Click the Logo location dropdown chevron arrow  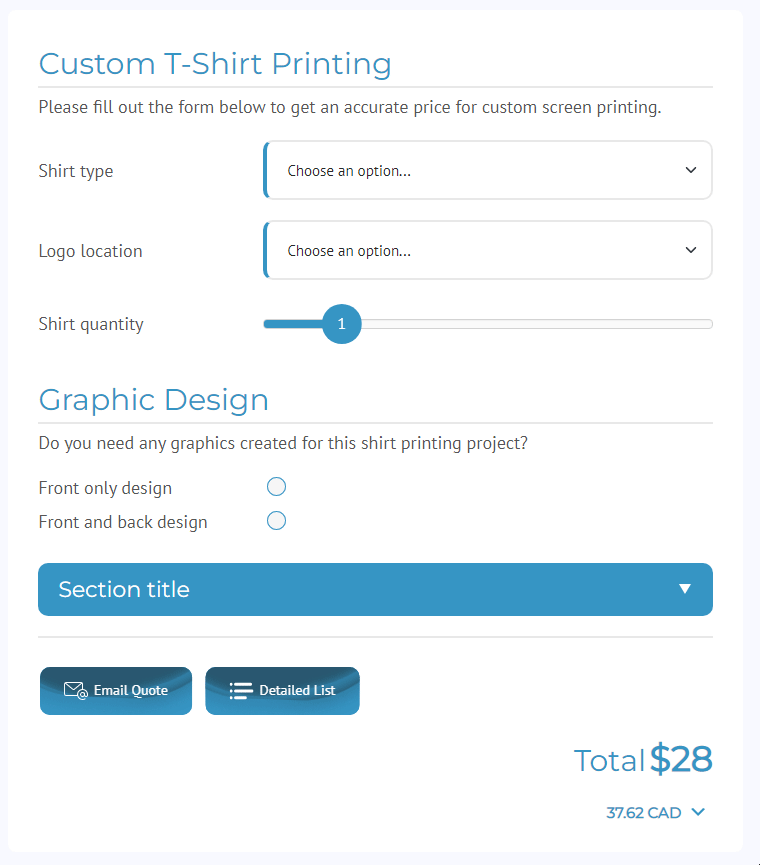click(691, 250)
